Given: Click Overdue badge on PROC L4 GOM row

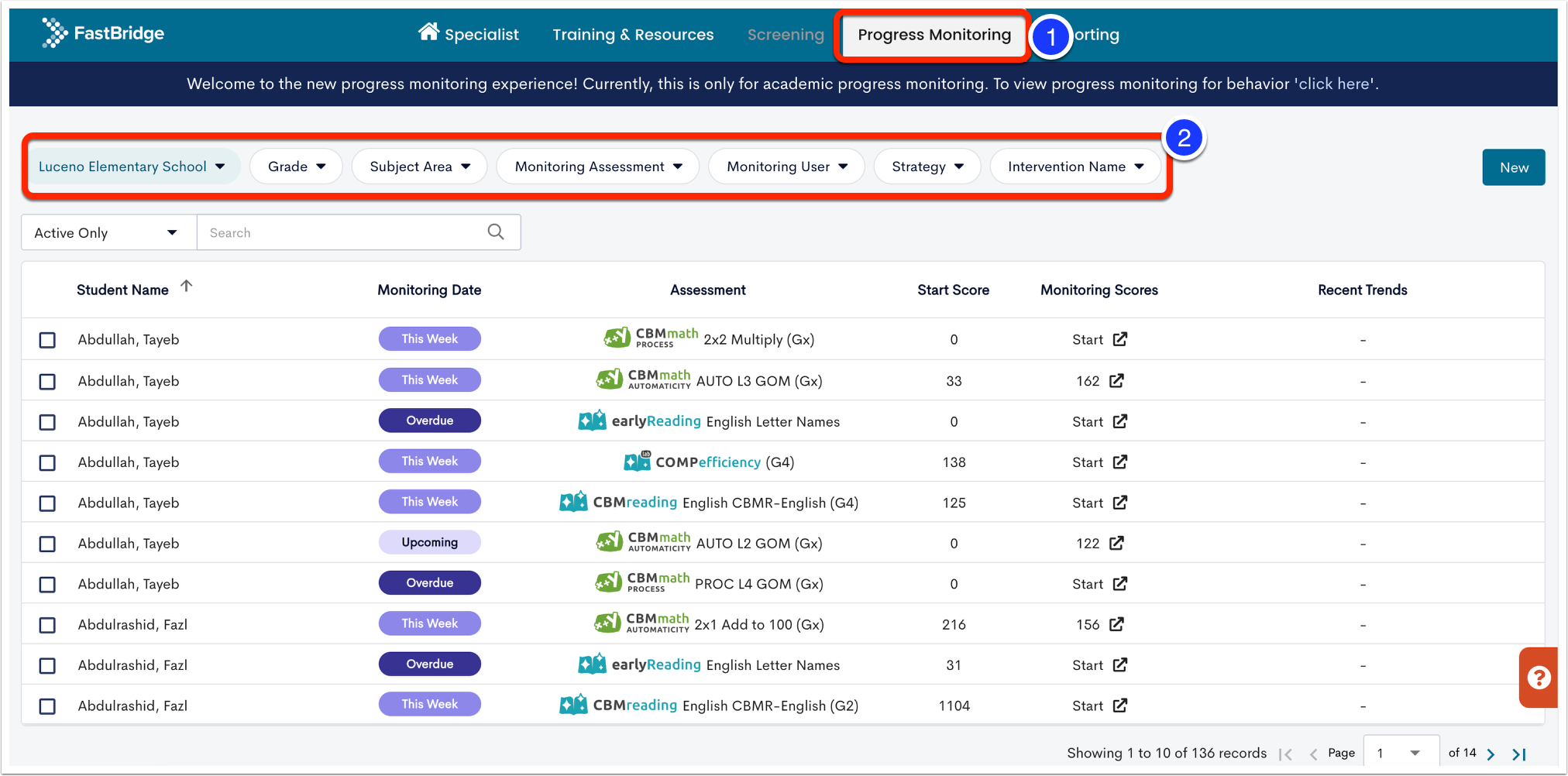Looking at the screenshot, I should coord(430,582).
